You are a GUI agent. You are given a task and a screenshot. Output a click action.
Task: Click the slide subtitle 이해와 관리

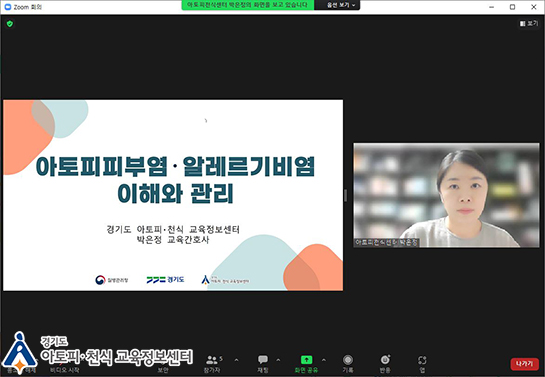click(176, 194)
